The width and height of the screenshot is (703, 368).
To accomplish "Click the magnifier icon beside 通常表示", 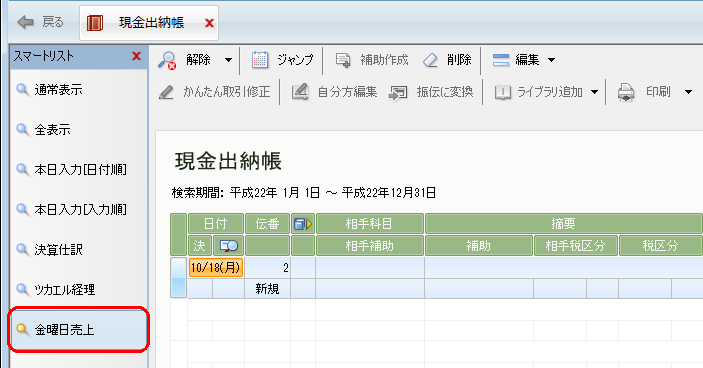I will [22, 90].
